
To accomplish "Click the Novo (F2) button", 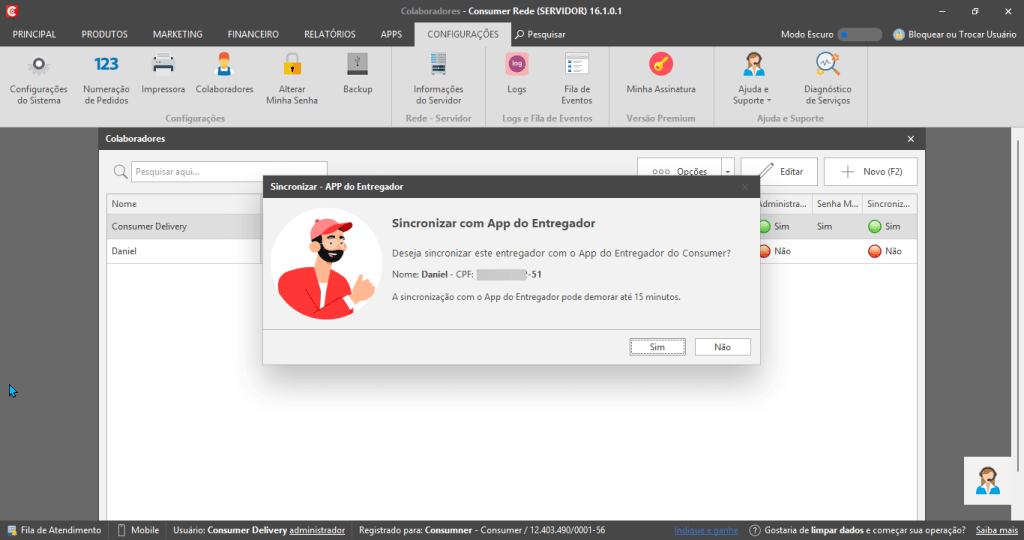I will [x=871, y=172].
